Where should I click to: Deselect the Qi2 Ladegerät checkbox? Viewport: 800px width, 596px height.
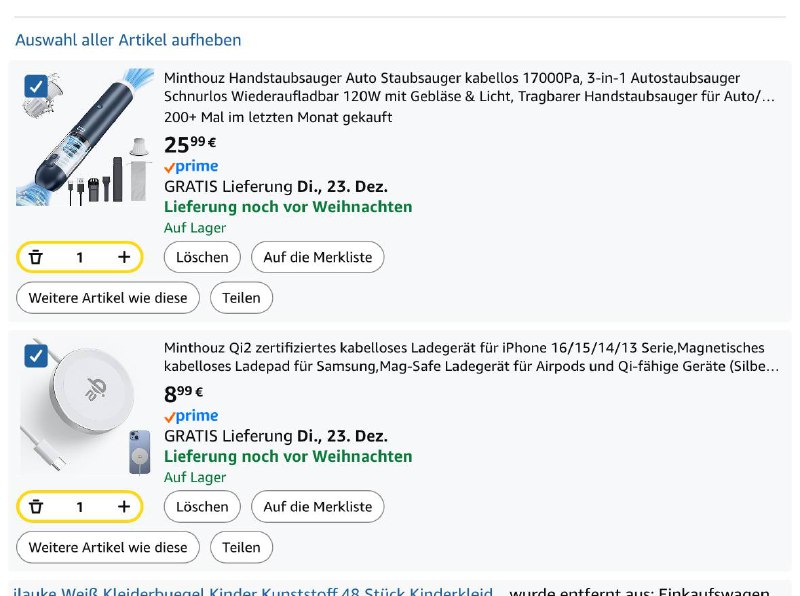point(37,355)
